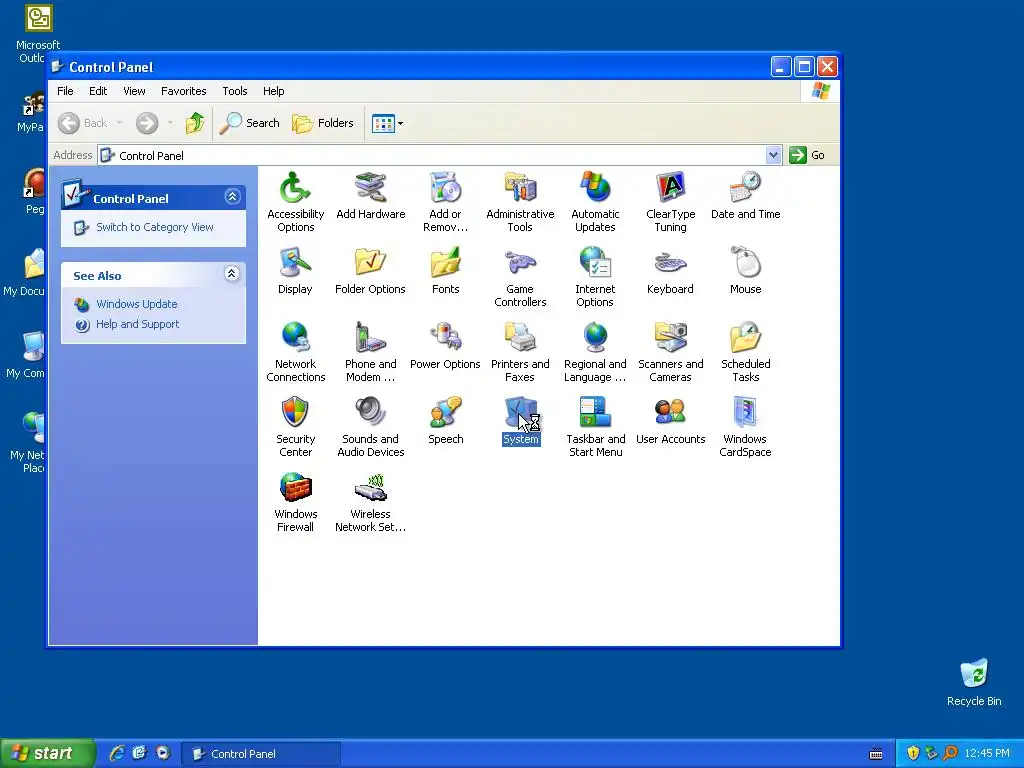Collapse the Control Panel sidebar section

coord(232,197)
